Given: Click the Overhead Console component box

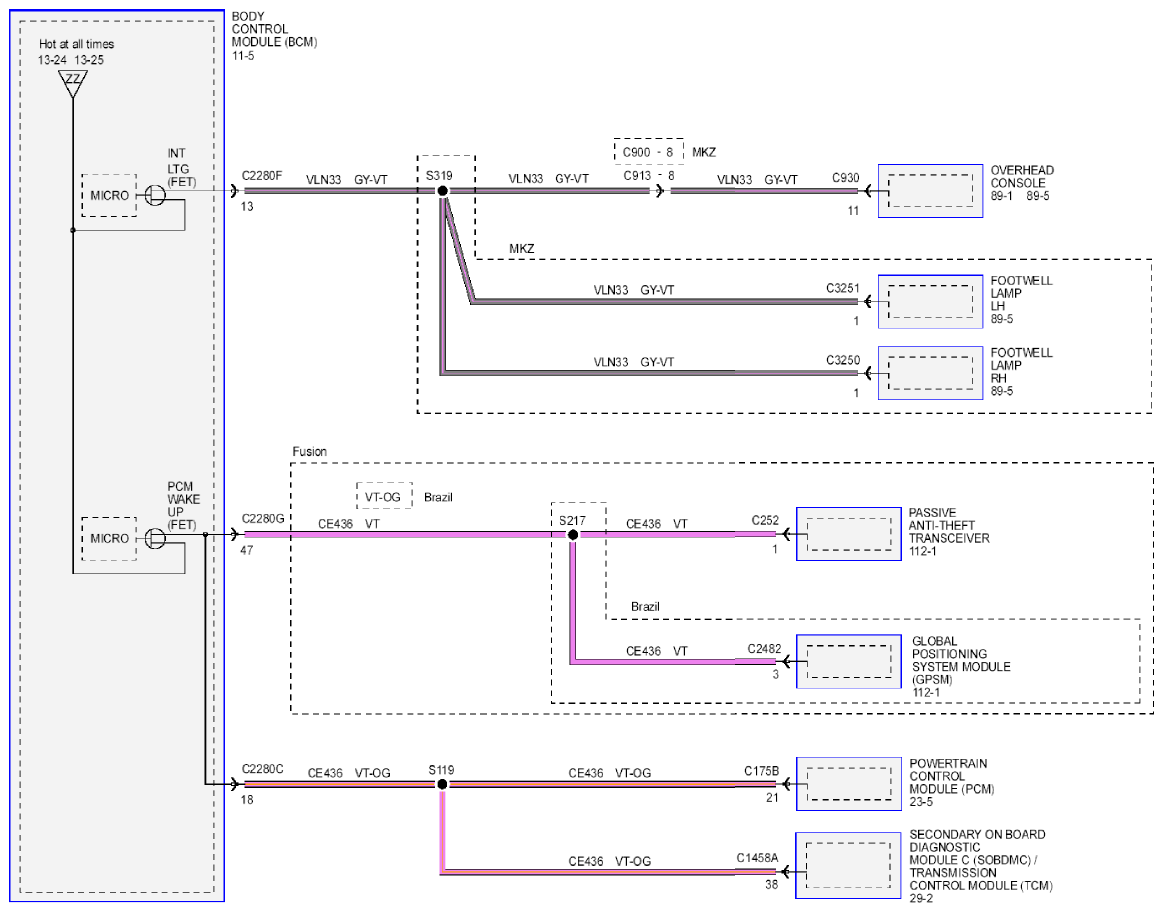Looking at the screenshot, I should [x=930, y=191].
